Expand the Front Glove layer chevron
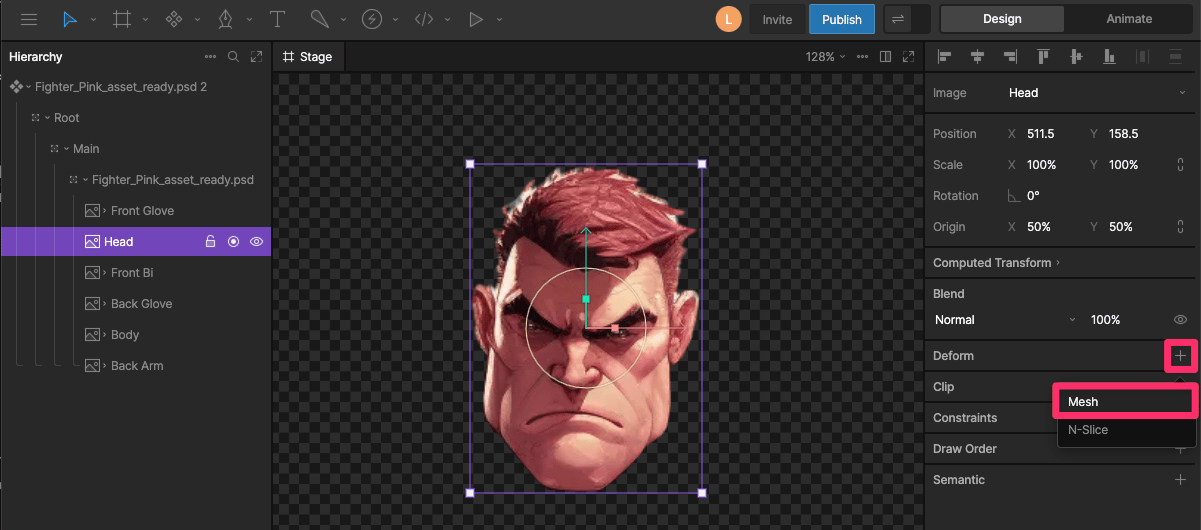Screen dimensions: 1201x530 coord(105,211)
